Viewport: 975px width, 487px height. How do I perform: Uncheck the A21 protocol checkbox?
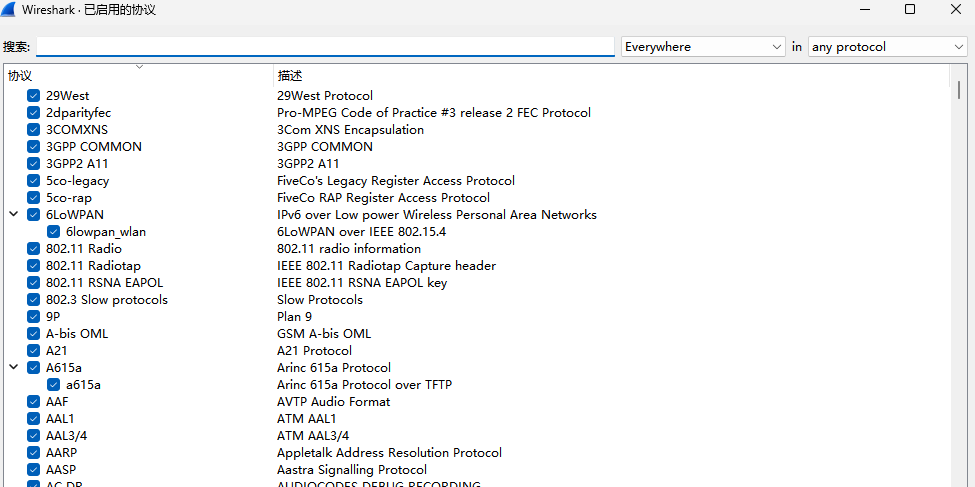34,351
